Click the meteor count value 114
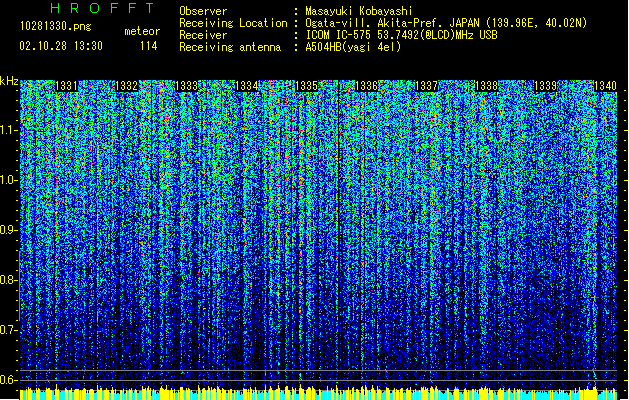The height and width of the screenshot is (400, 629). (148, 46)
